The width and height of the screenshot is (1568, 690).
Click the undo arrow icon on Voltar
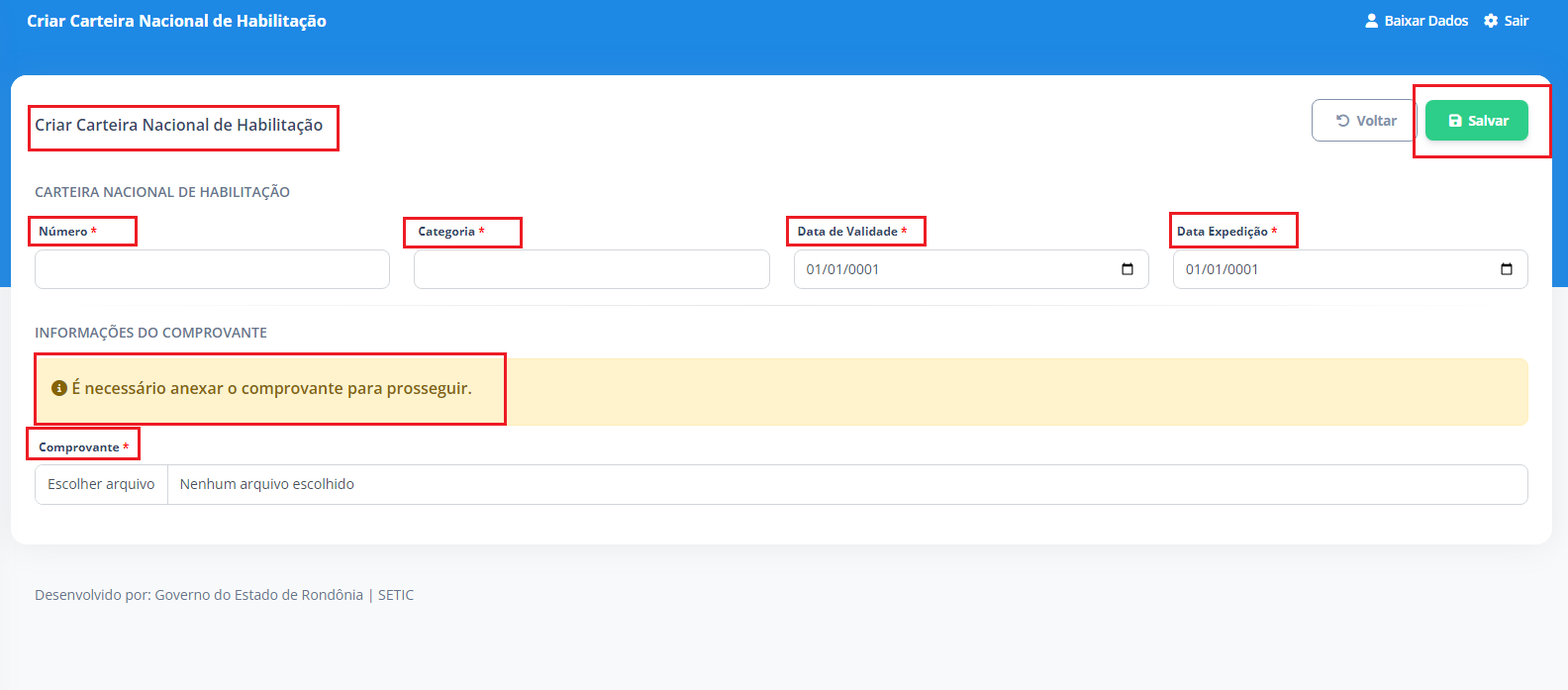(x=1343, y=121)
